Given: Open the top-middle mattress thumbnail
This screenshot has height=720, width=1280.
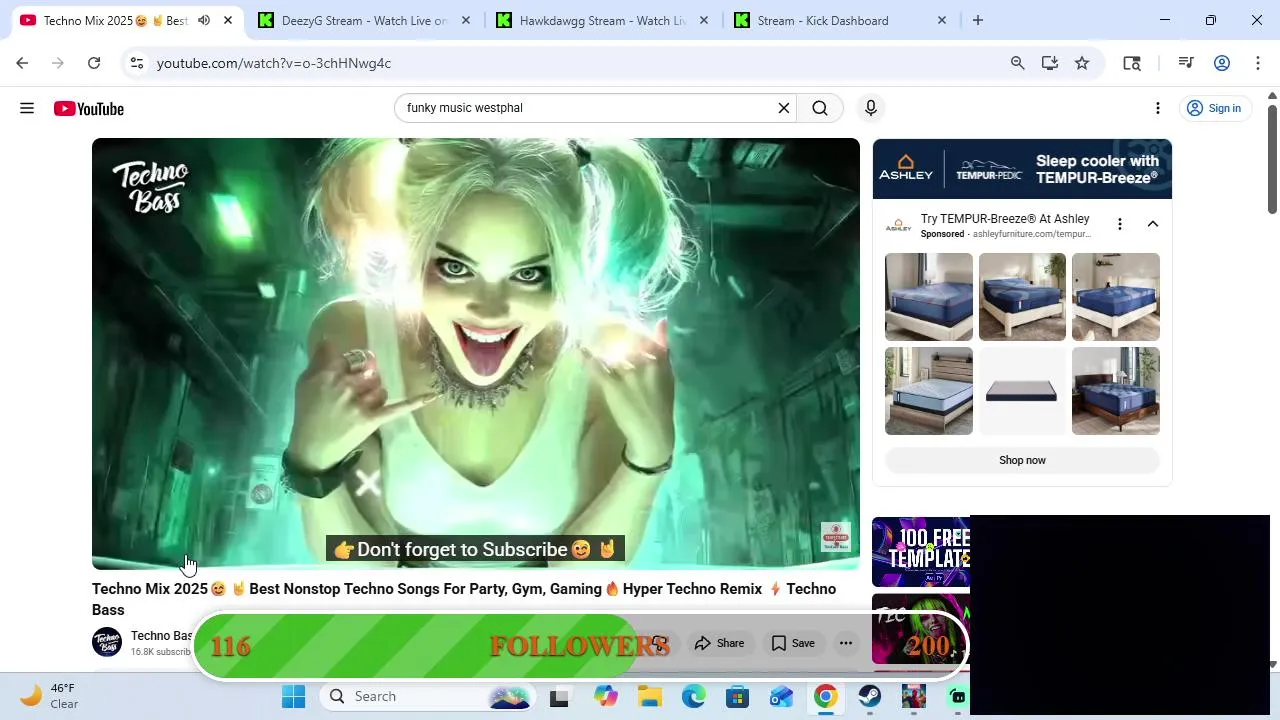Looking at the screenshot, I should (x=1022, y=297).
